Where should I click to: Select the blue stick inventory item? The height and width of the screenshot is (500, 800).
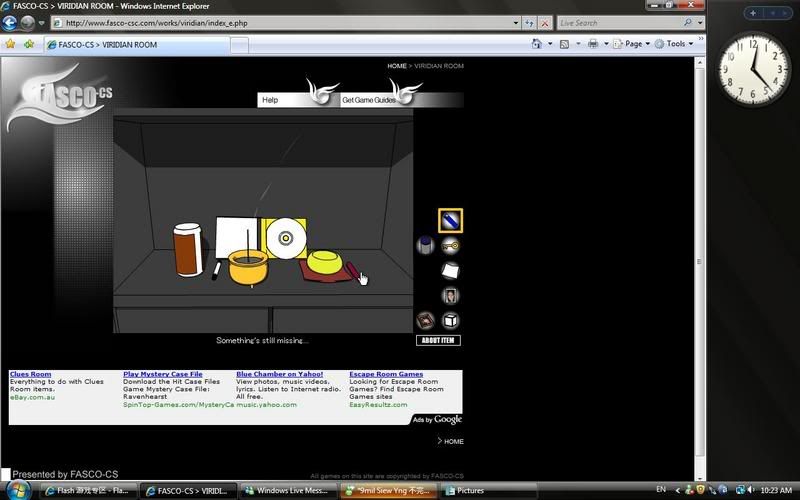point(450,220)
